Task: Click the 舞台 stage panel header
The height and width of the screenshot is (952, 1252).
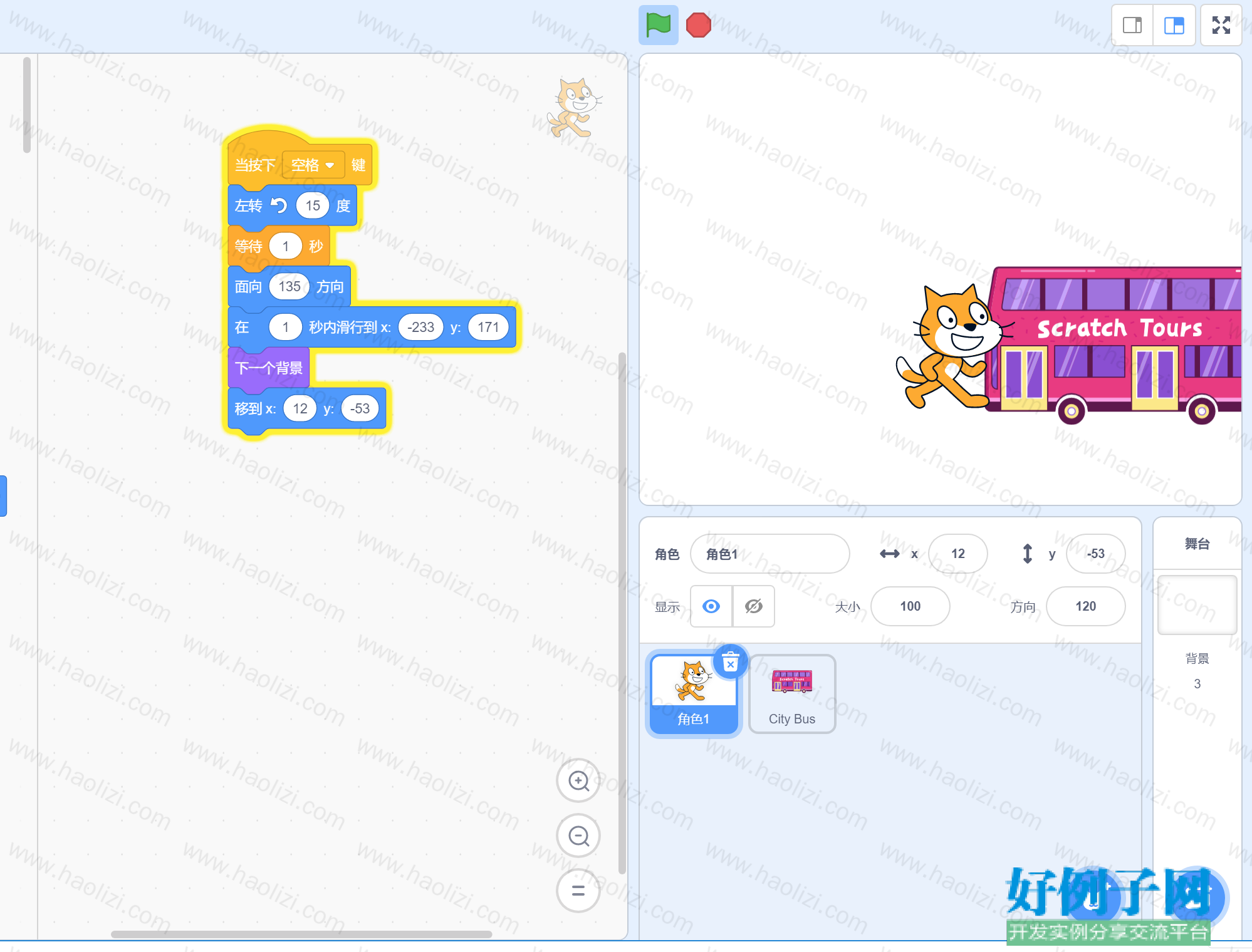Action: point(1197,544)
